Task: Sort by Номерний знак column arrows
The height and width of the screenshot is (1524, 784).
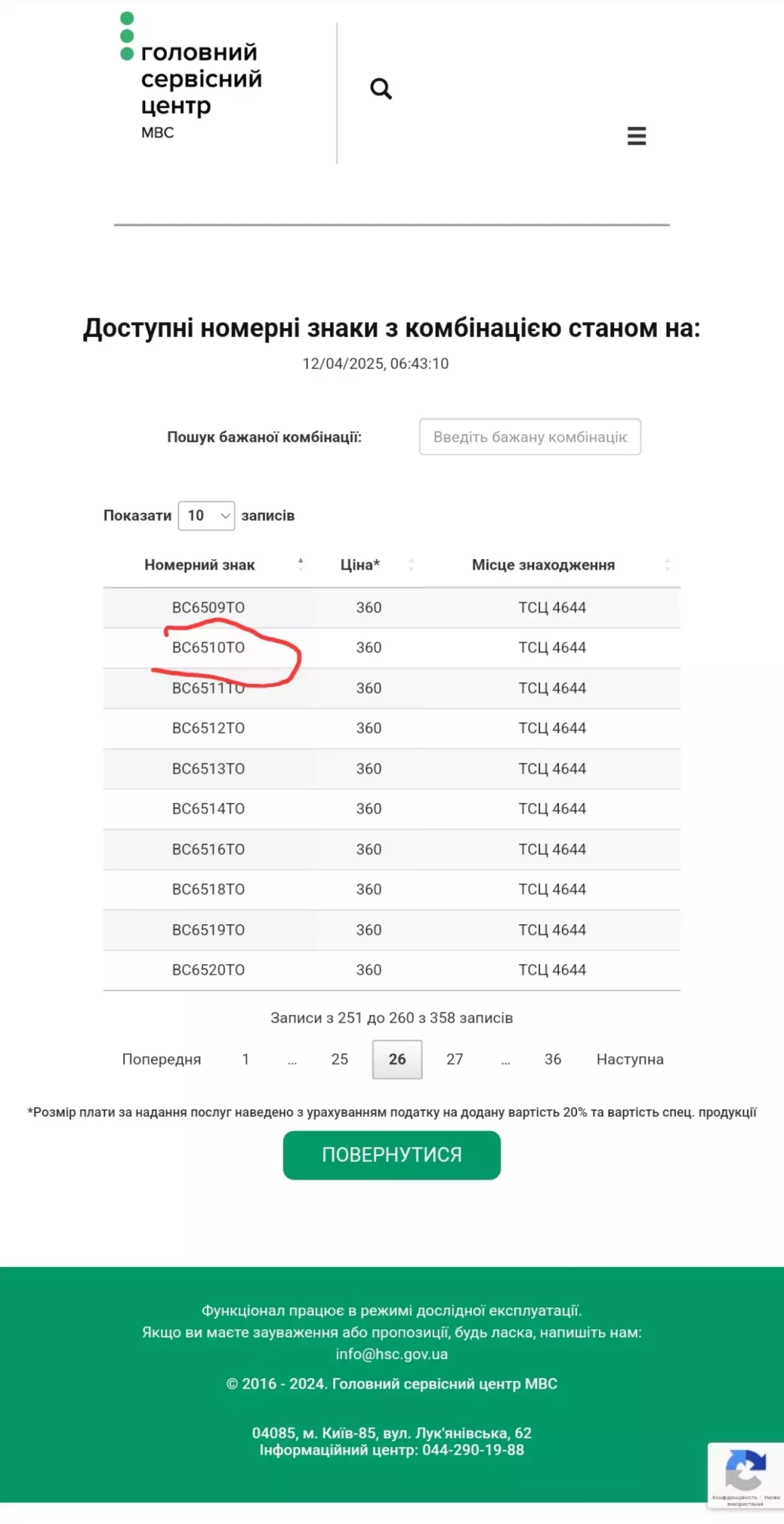Action: coord(301,565)
